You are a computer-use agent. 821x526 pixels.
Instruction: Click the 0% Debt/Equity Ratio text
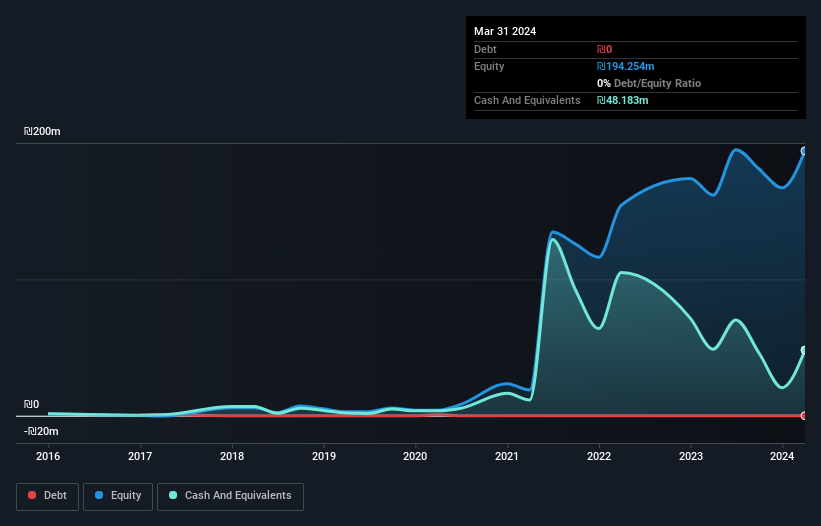click(649, 83)
